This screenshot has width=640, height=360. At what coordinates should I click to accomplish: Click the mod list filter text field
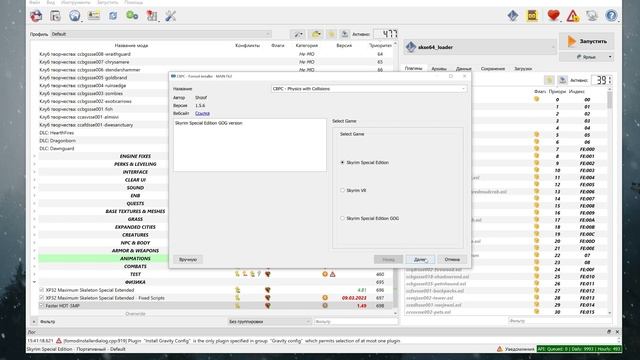point(356,322)
